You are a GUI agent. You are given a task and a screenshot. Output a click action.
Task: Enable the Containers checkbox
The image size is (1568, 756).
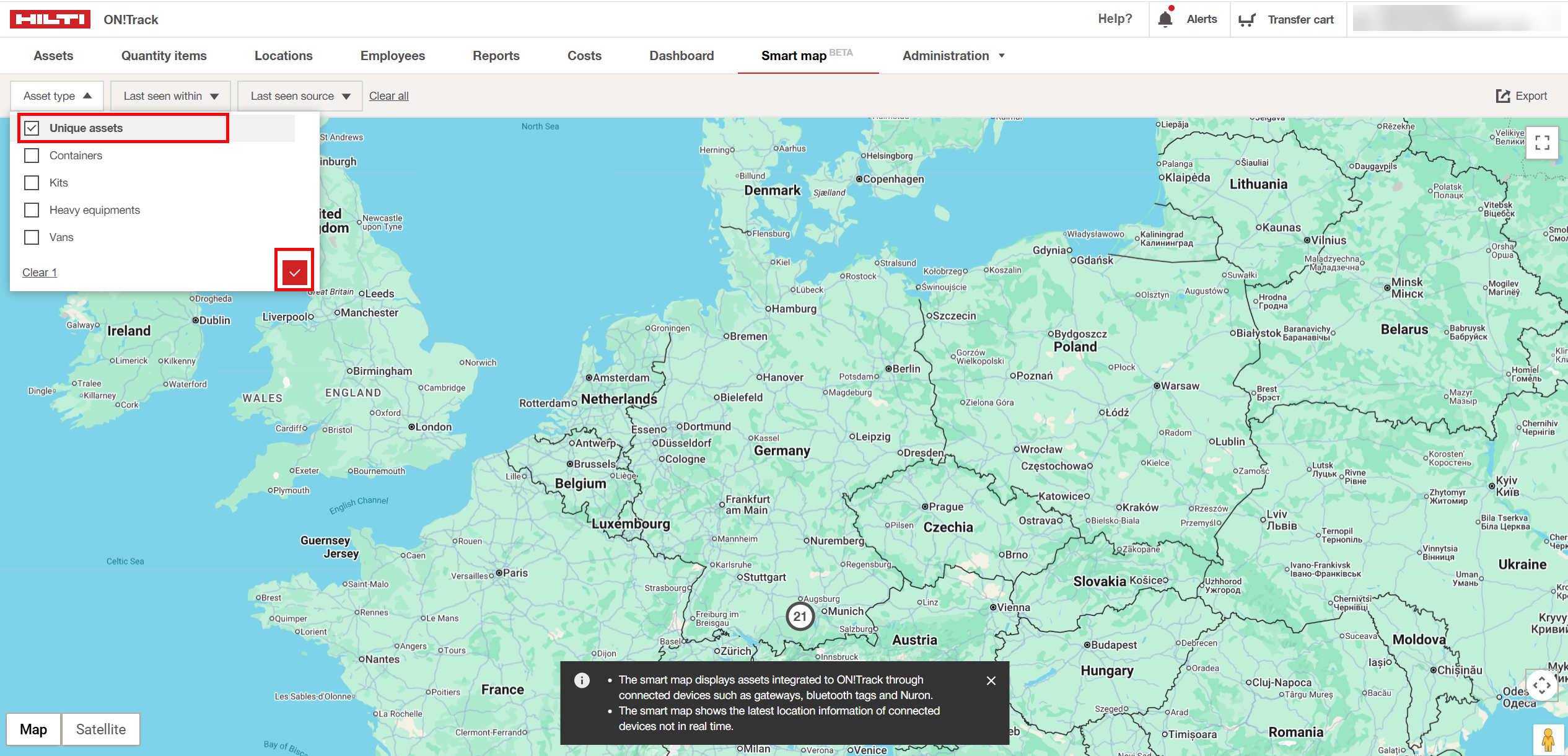pyautogui.click(x=32, y=156)
